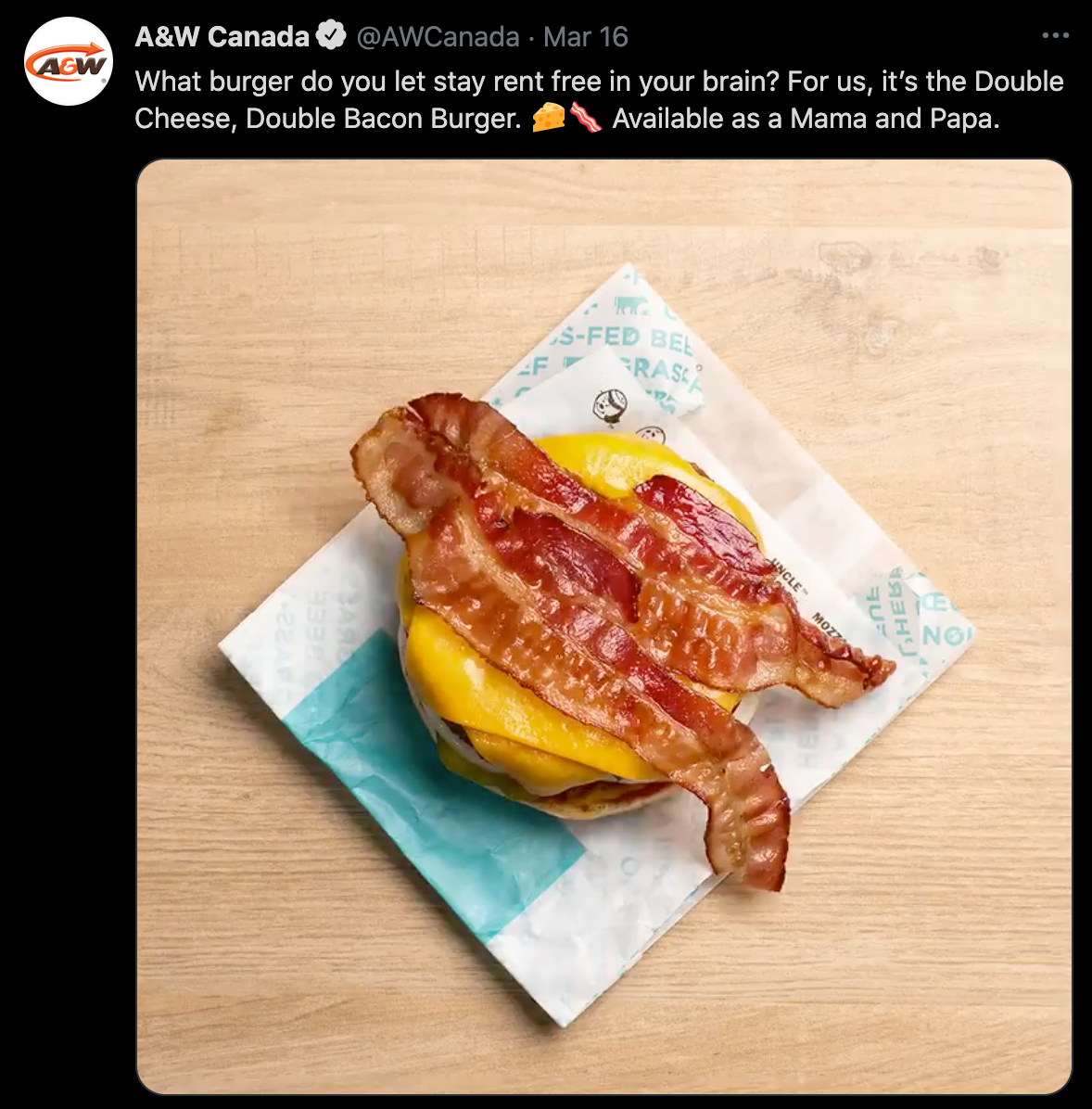The width and height of the screenshot is (1092, 1109).
Task: Open the @AWCanada handle link
Action: 438,37
